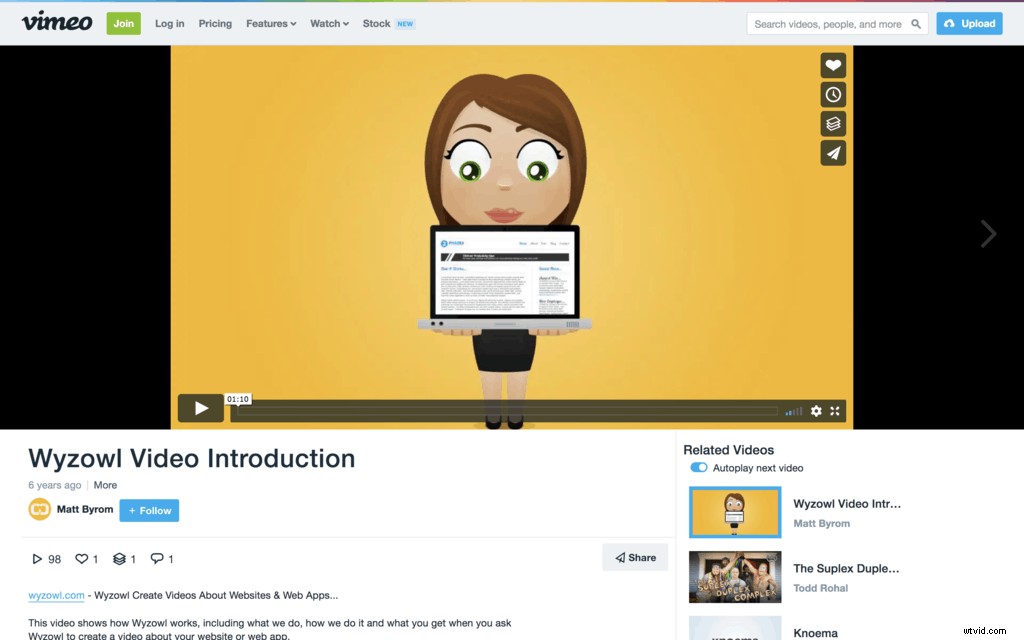
Task: Open the player quality settings gear
Action: tap(816, 410)
